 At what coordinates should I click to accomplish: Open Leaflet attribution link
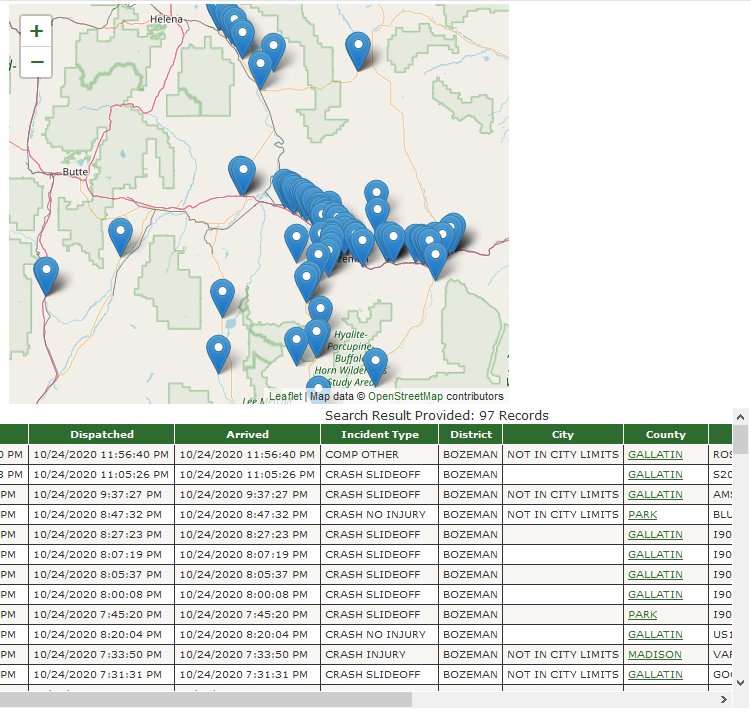(285, 396)
